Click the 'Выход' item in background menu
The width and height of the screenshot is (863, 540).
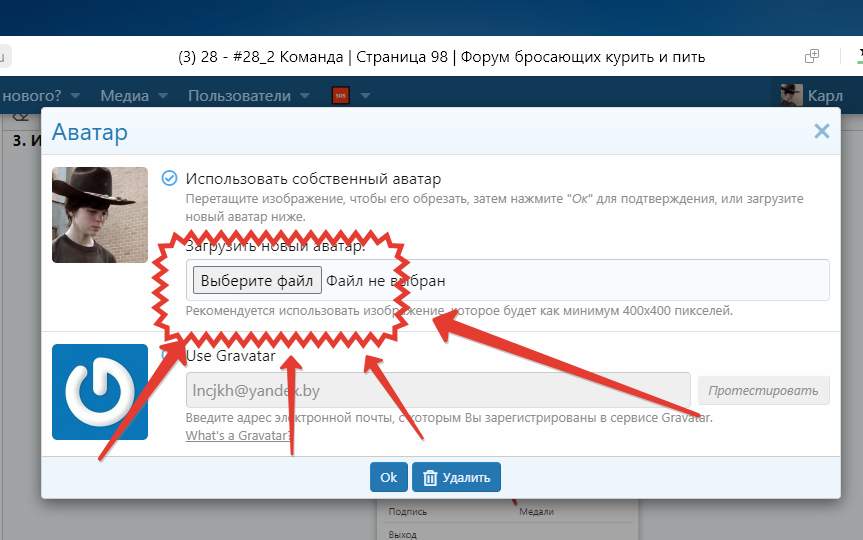point(402,534)
